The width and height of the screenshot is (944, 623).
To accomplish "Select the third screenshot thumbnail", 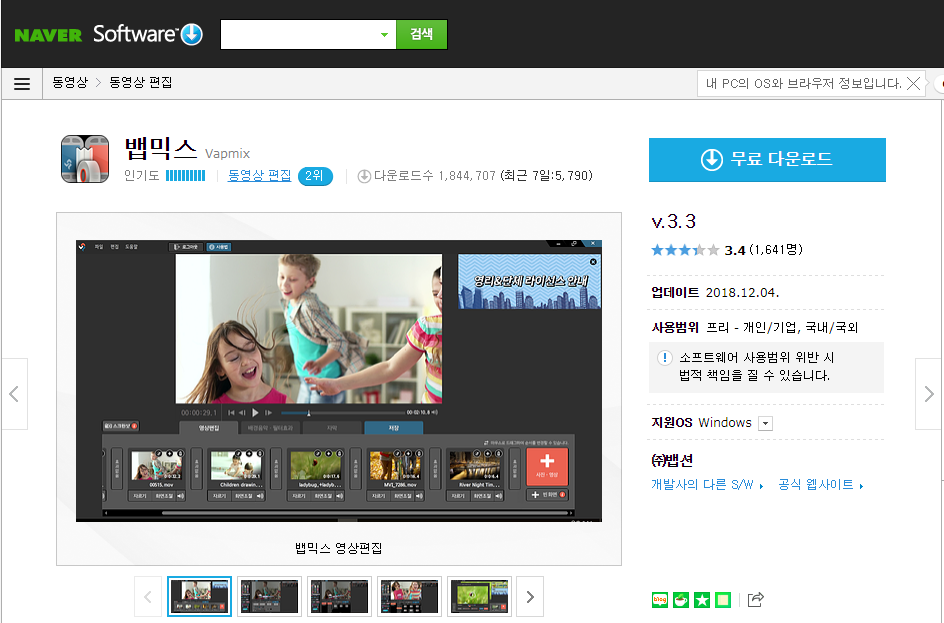I will click(x=339, y=597).
